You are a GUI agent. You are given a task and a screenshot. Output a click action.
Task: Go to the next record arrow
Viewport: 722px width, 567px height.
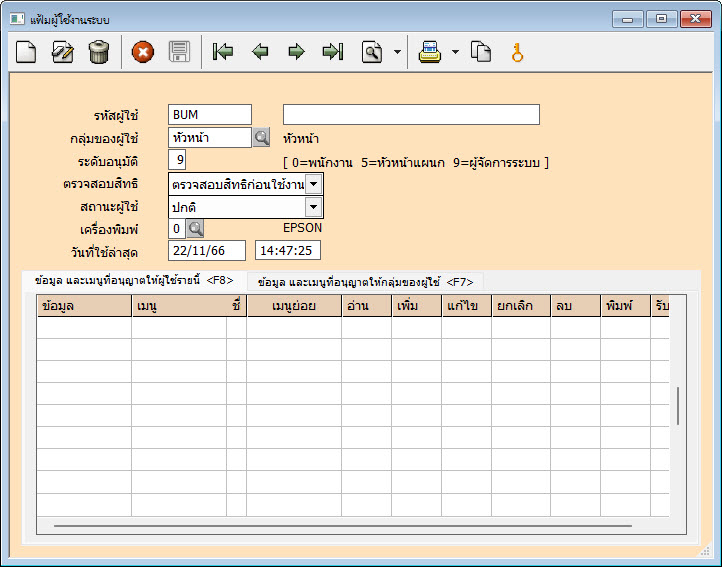[296, 52]
